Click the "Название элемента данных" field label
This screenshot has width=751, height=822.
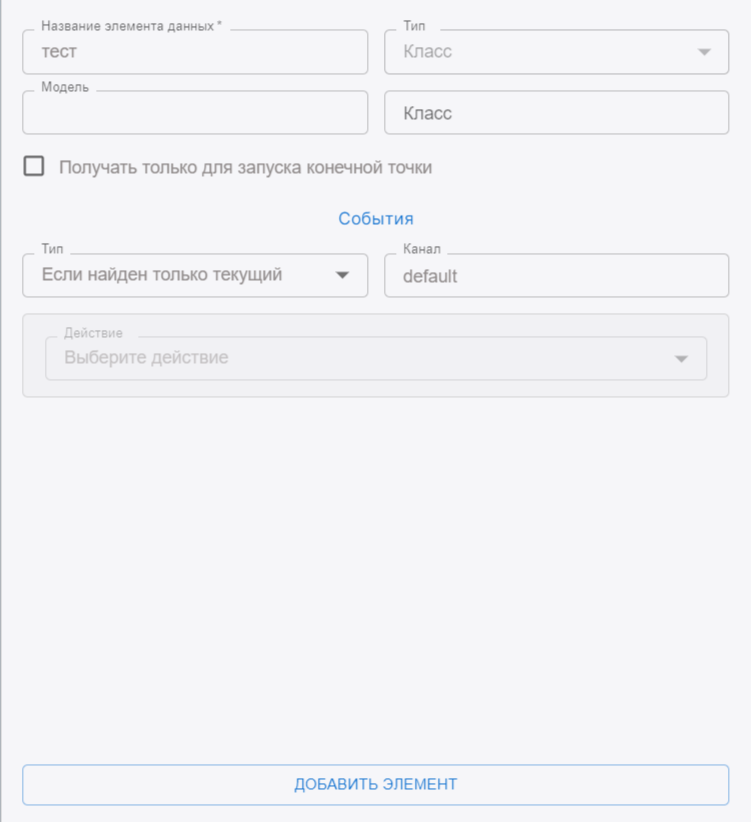point(130,26)
